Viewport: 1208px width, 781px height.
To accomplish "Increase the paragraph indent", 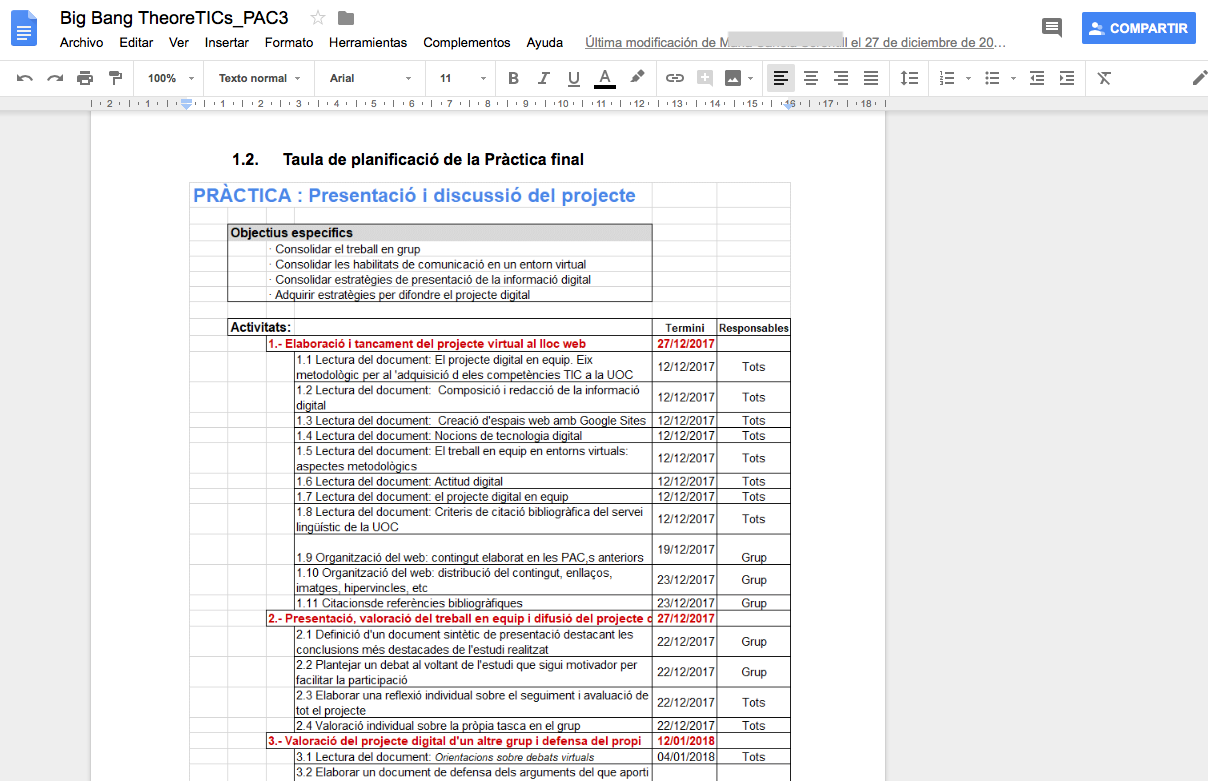I will [1067, 78].
